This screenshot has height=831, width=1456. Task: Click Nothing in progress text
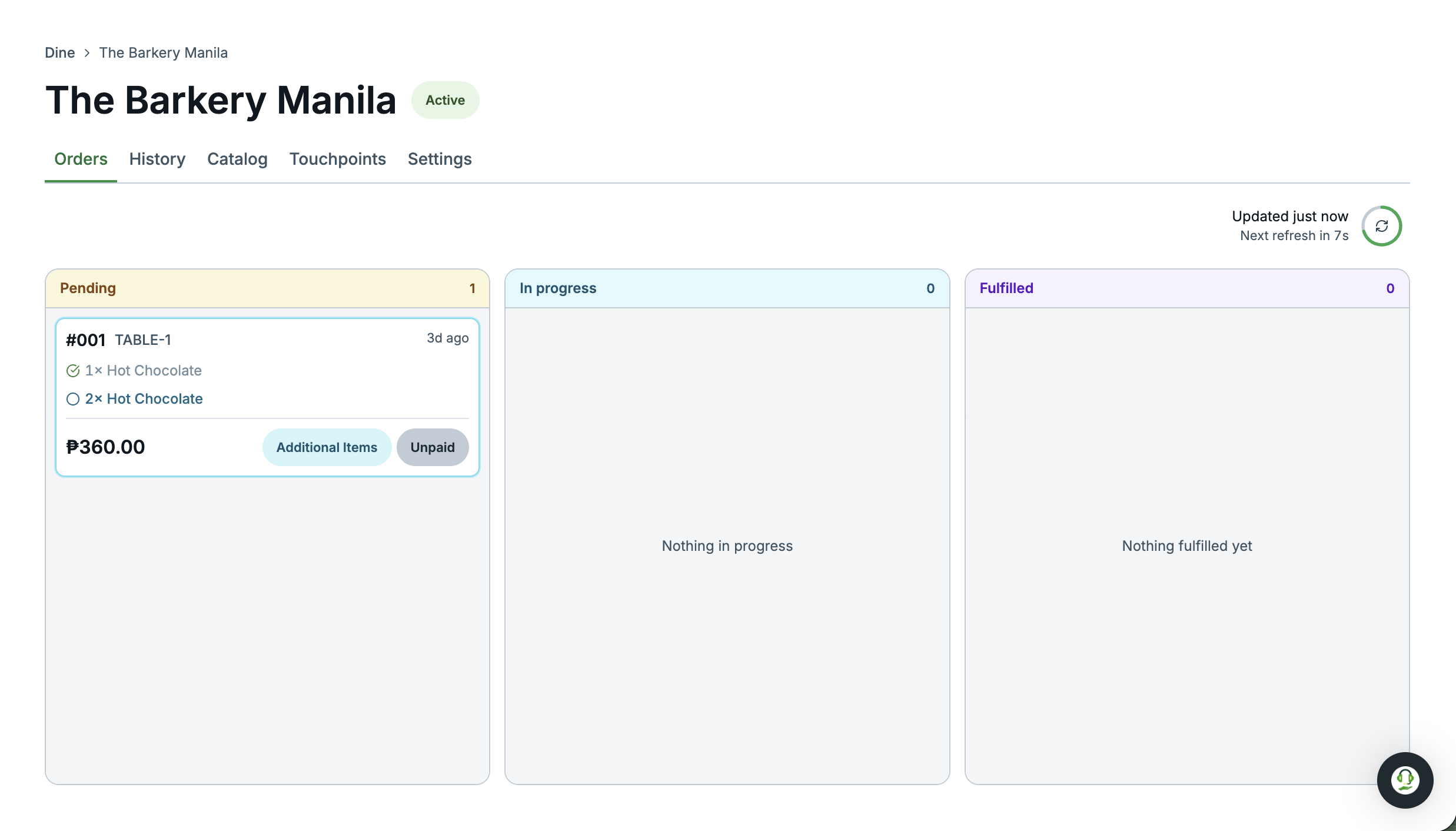click(x=727, y=546)
